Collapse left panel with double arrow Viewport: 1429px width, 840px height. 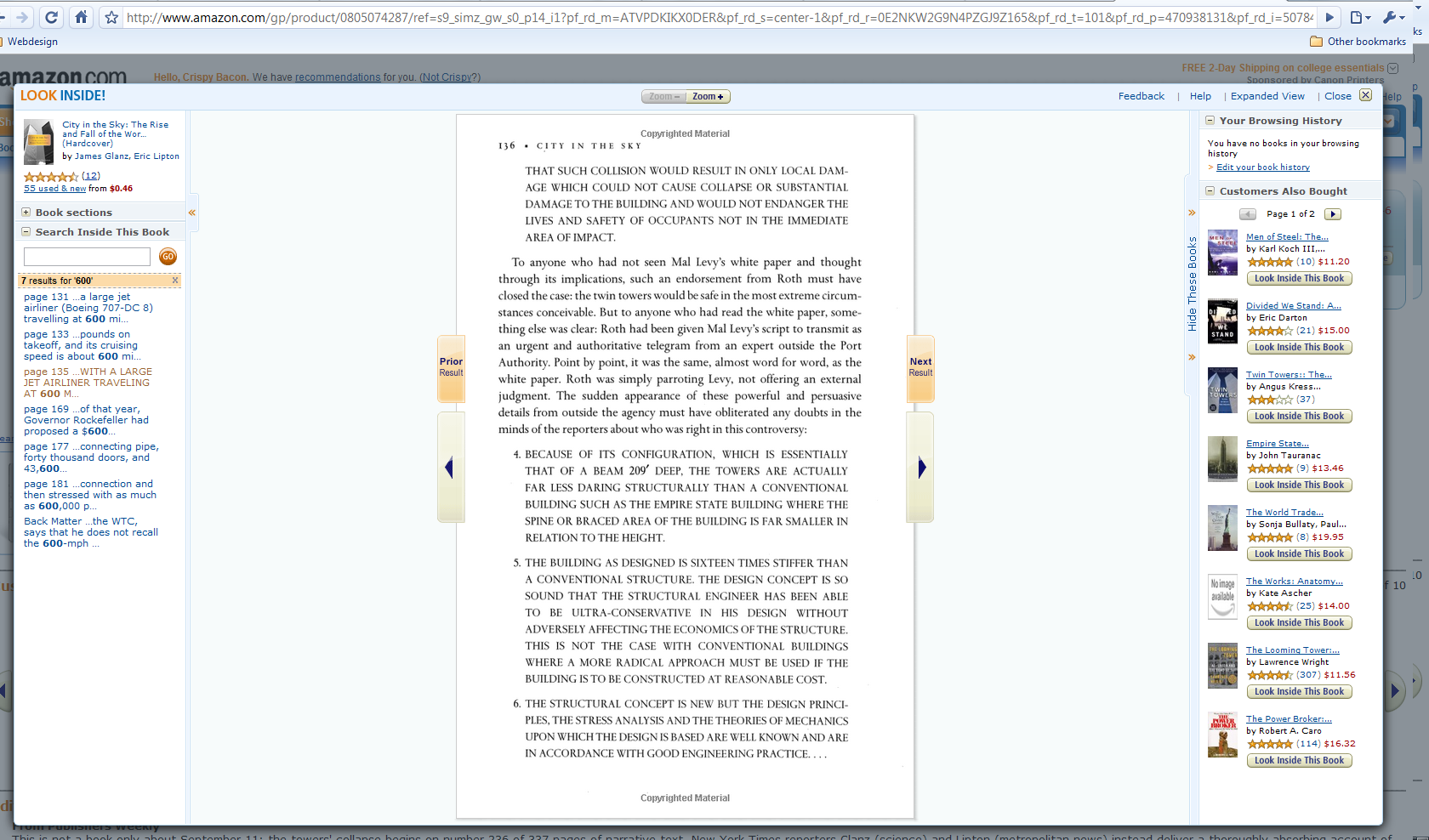pos(192,213)
